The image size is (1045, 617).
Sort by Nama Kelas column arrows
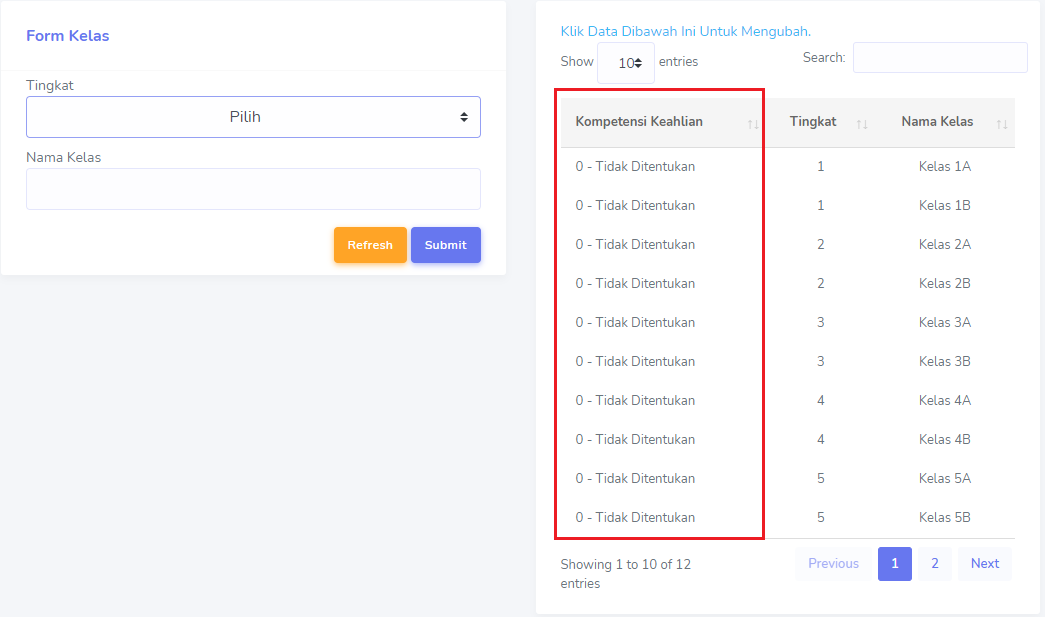click(x=1001, y=123)
